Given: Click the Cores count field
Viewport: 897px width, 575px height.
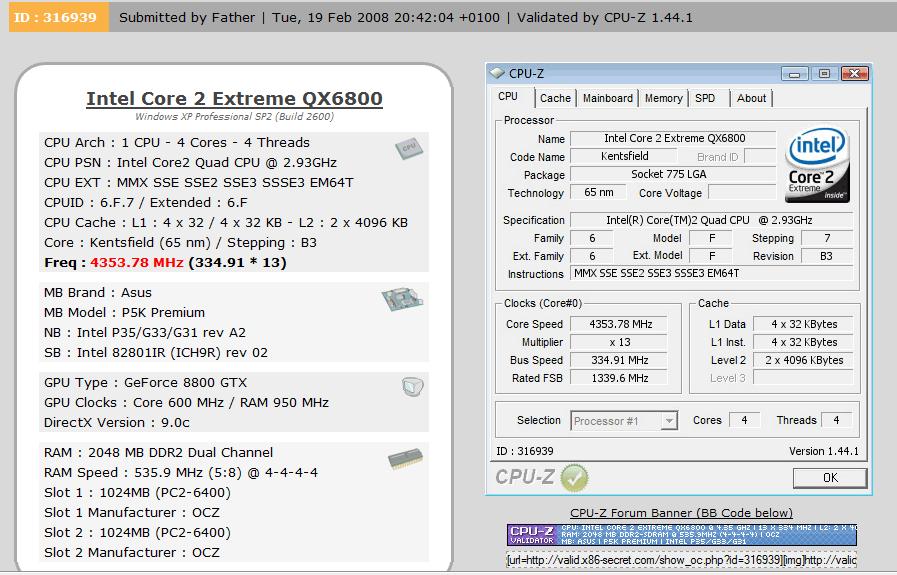Looking at the screenshot, I should click(744, 421).
